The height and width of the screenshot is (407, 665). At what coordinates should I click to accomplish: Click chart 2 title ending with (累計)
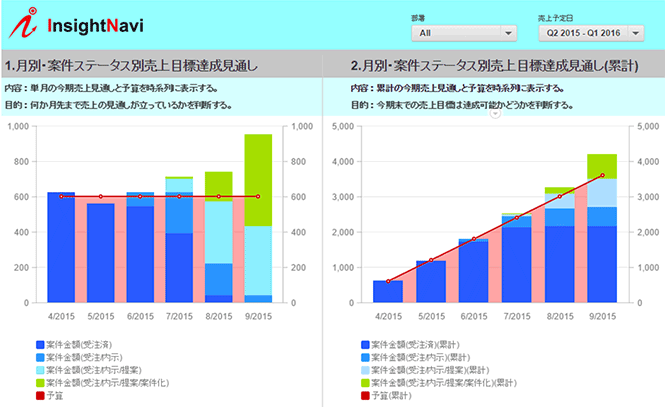[x=494, y=66]
